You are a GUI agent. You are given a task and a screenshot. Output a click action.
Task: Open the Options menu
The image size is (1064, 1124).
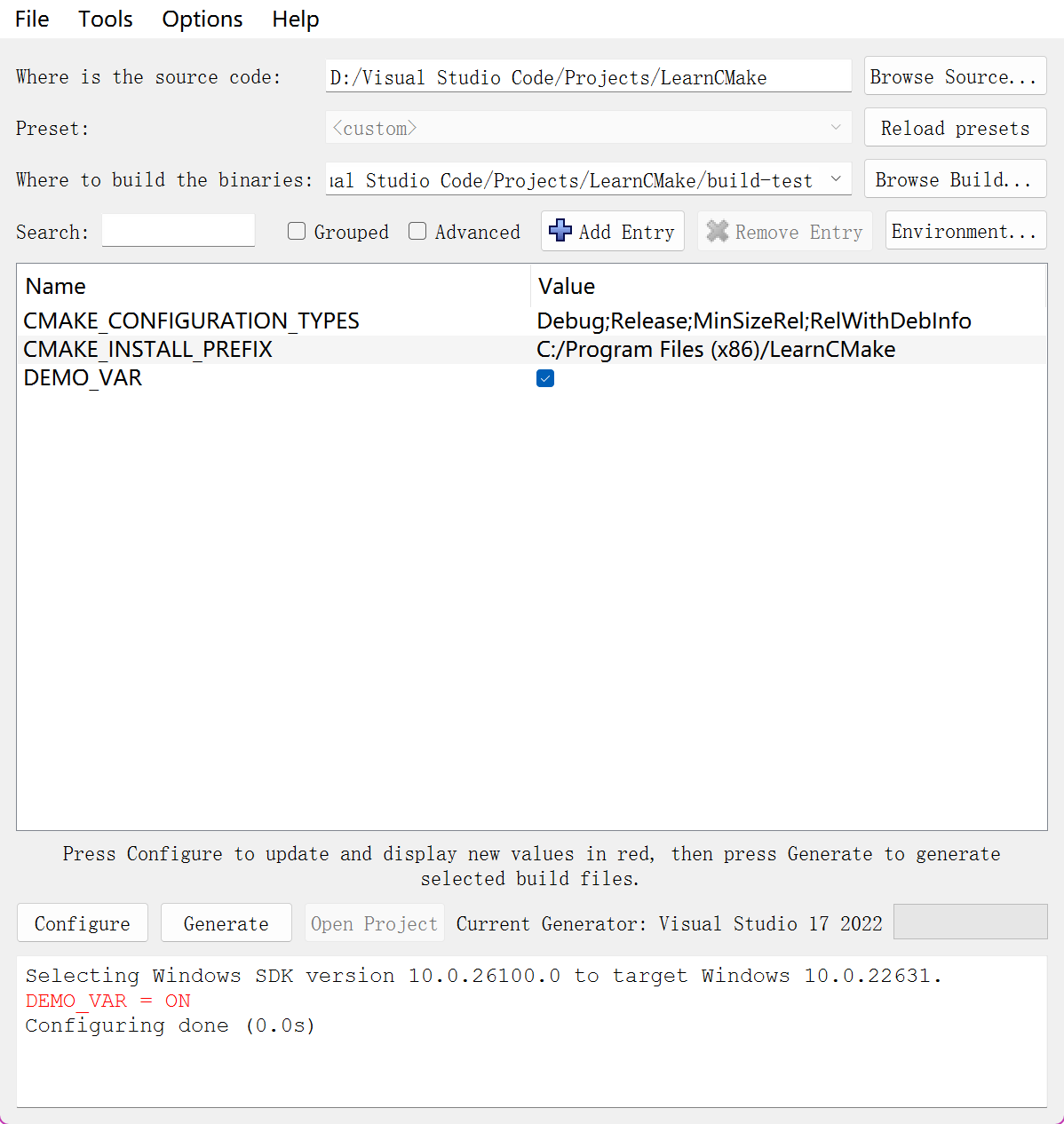pos(202,19)
